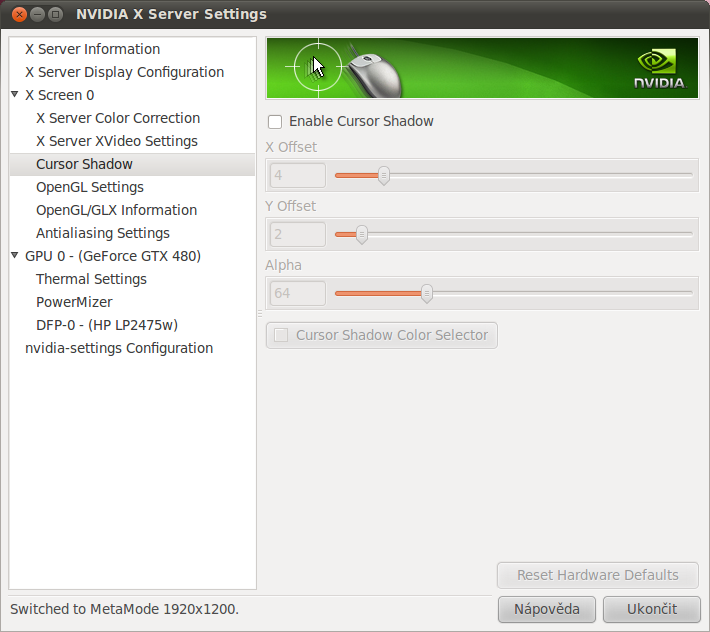Open X Server Color Correction
The height and width of the screenshot is (632, 710).
tap(118, 118)
